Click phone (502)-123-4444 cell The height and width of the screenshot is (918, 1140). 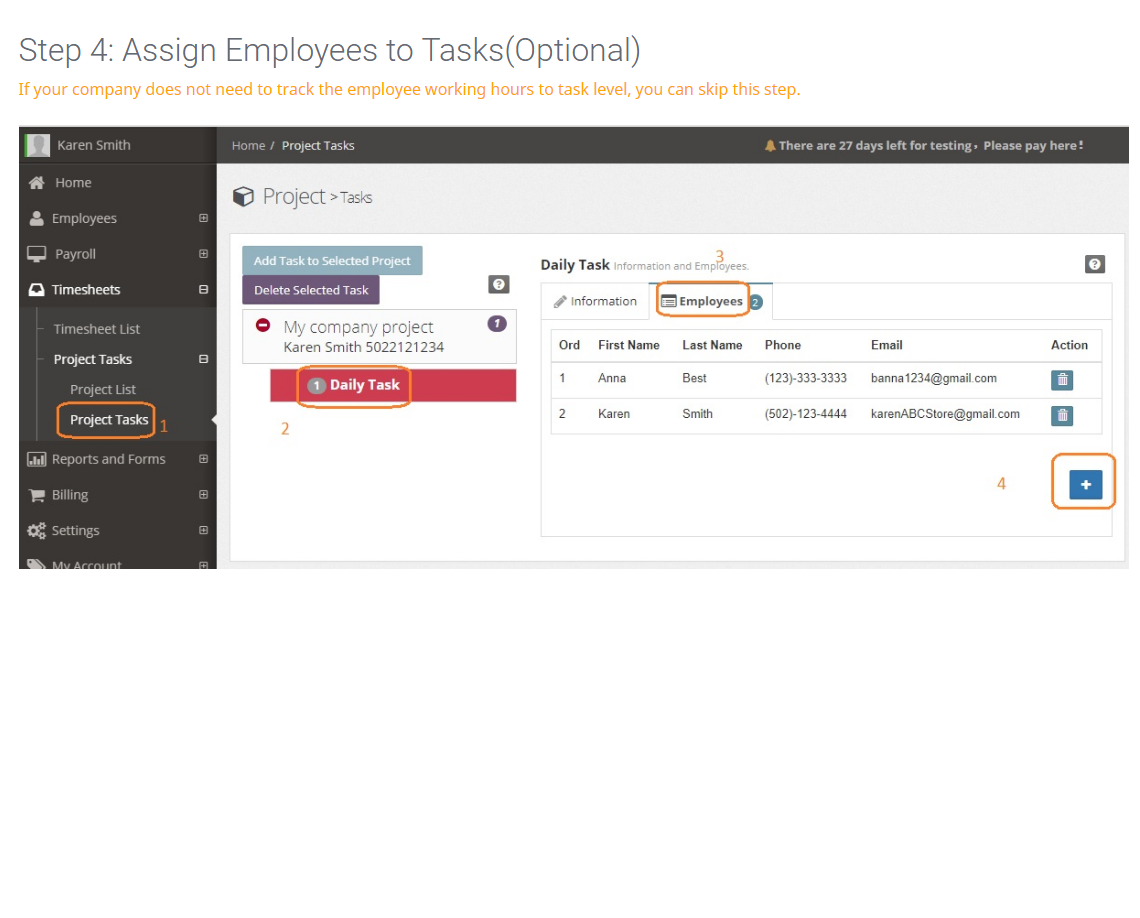point(806,414)
